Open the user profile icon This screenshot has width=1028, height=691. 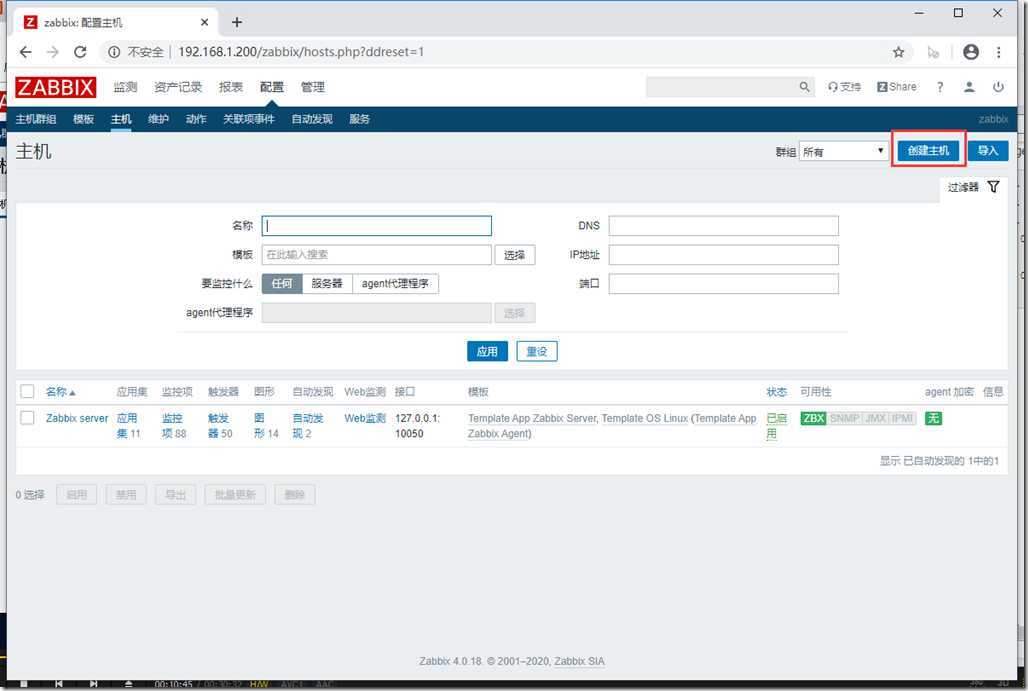coord(969,87)
